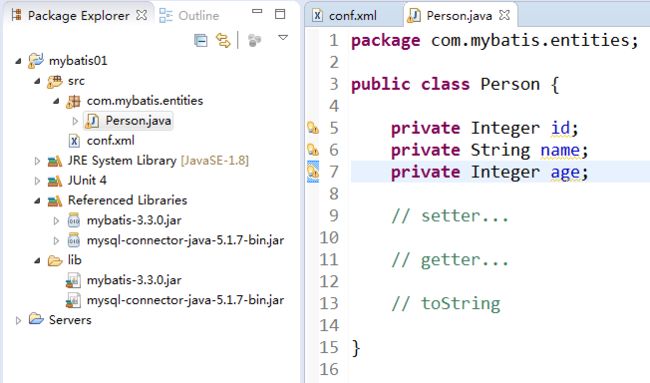Screen dimensions: 650x383
Task: Click the Servers folder icon
Action: click(36, 319)
